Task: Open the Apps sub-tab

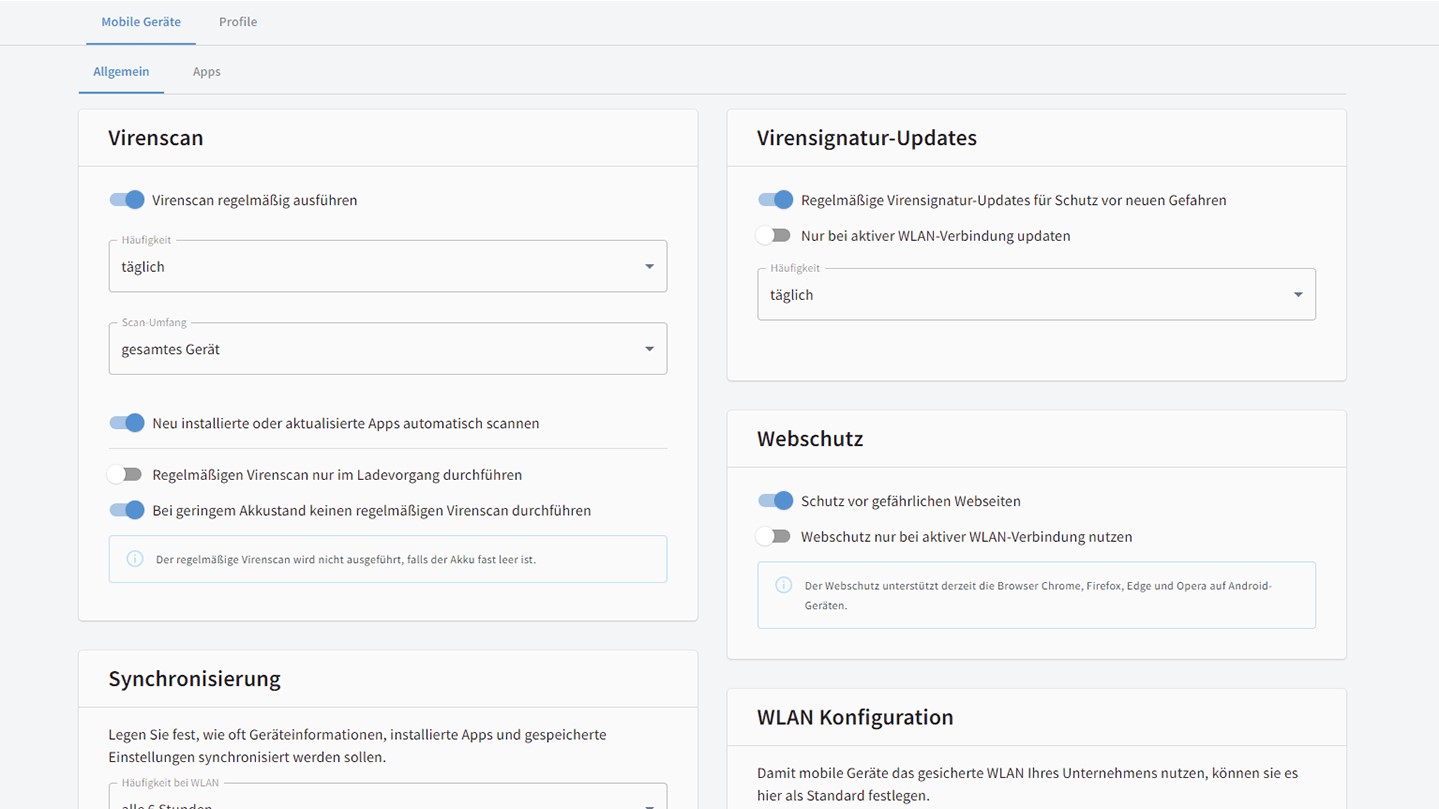Action: coord(207,72)
